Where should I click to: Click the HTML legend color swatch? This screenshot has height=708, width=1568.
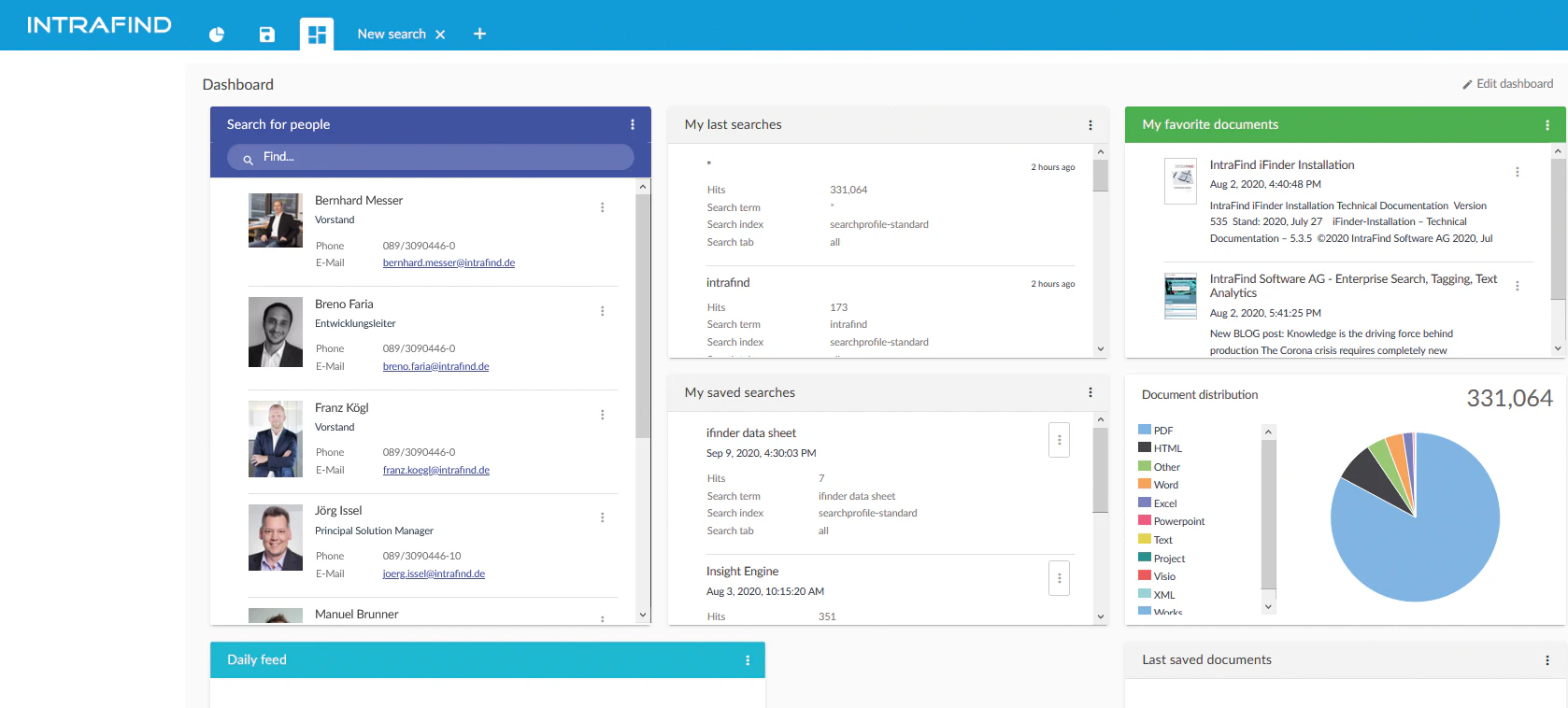[x=1145, y=447]
